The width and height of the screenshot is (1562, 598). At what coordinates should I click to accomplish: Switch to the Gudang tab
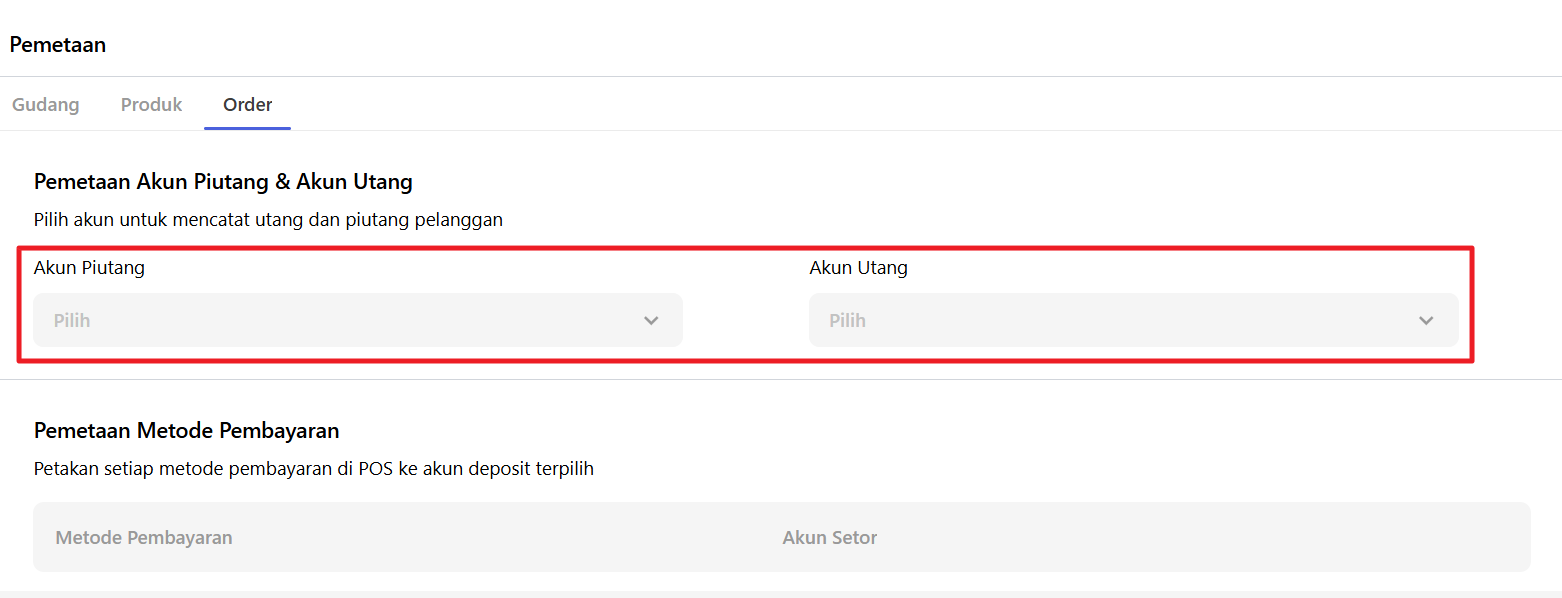click(x=46, y=105)
